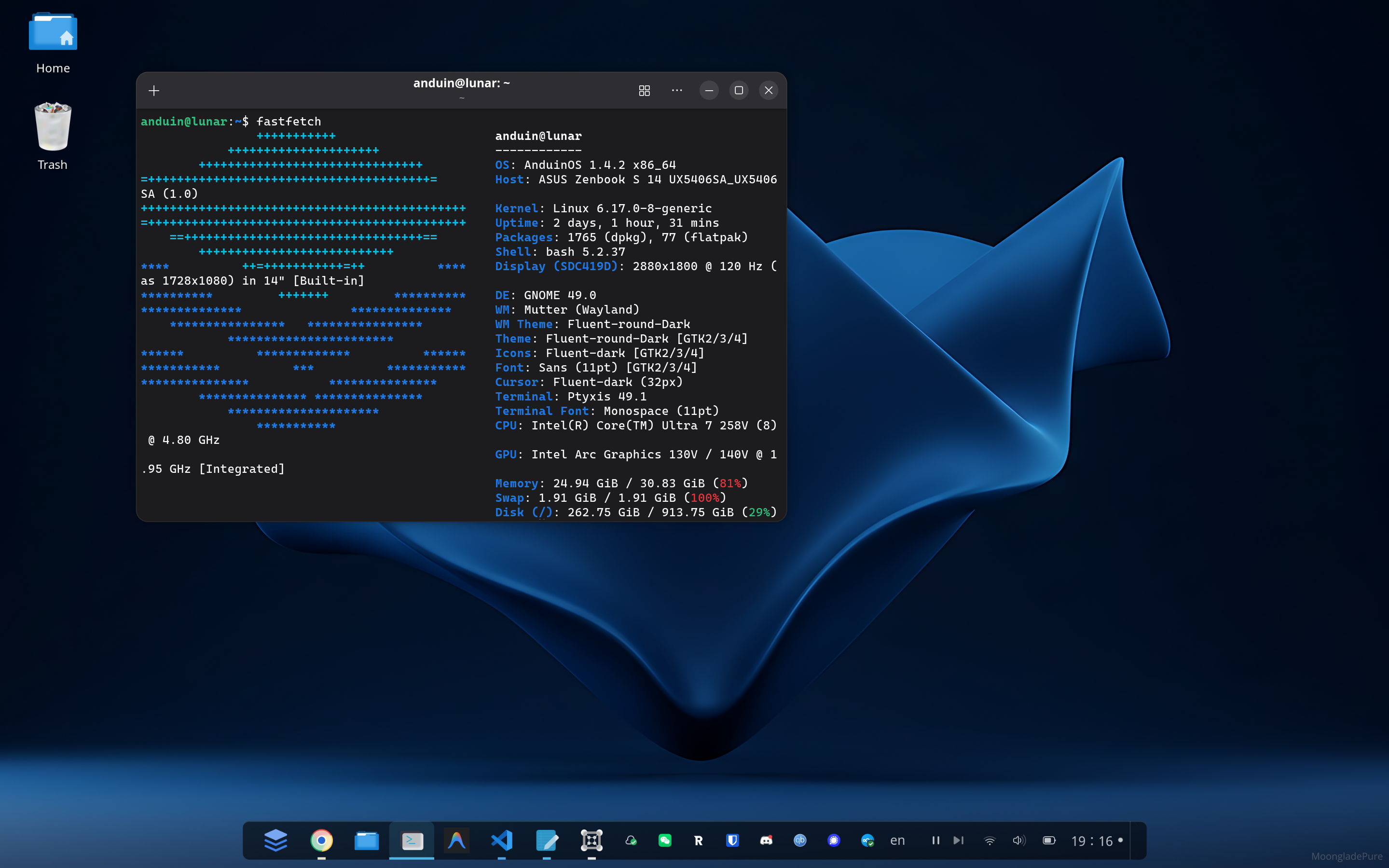Skip to next track in panel

pyautogui.click(x=958, y=840)
